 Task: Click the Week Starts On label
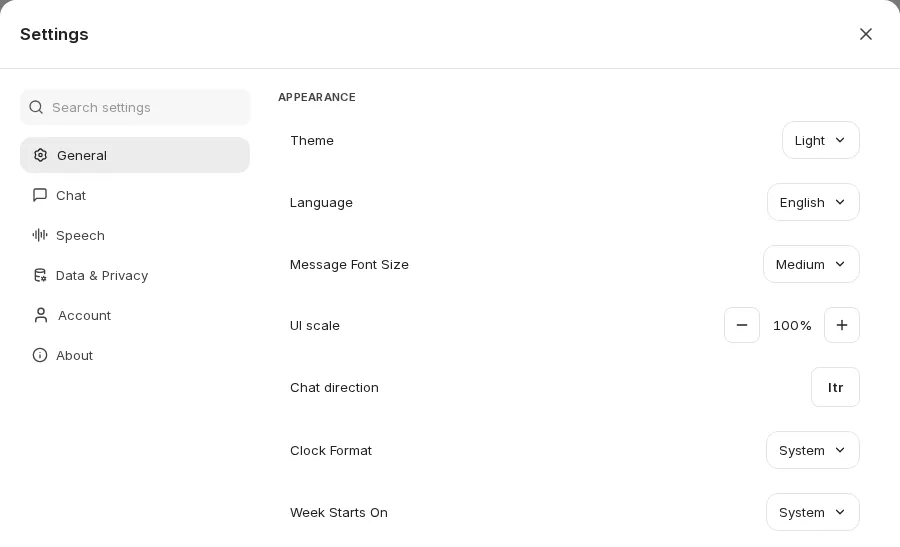(x=339, y=513)
